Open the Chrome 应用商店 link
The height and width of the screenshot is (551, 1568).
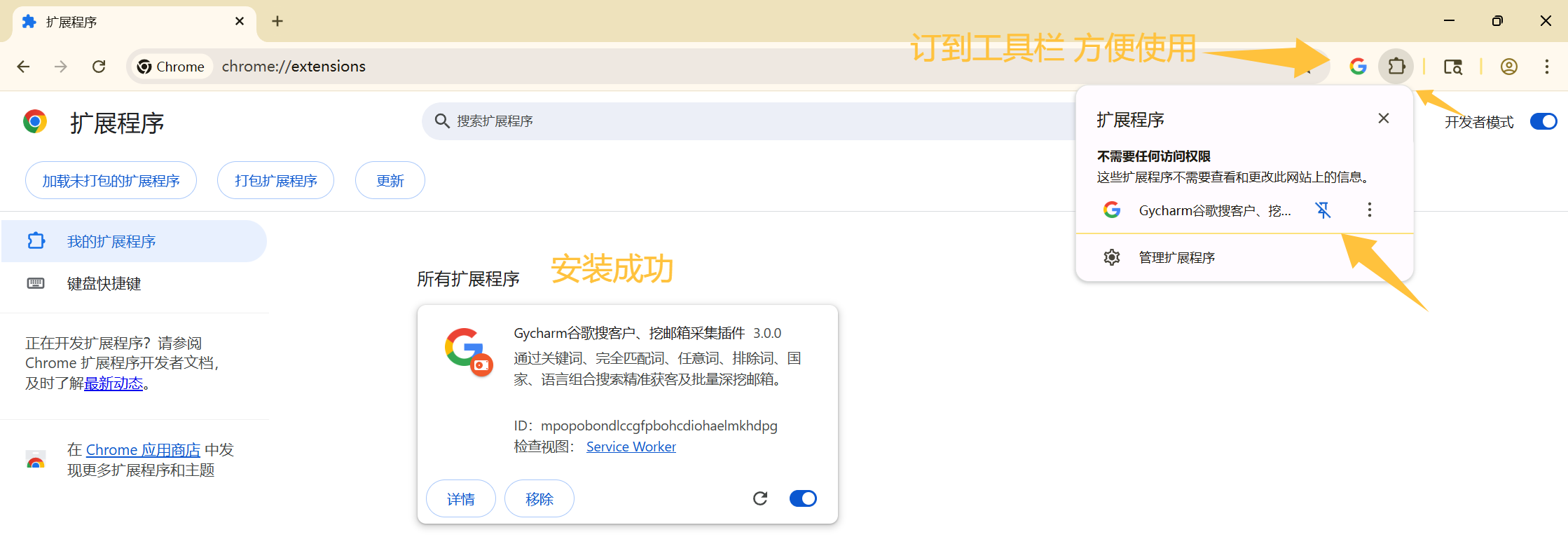tap(143, 449)
